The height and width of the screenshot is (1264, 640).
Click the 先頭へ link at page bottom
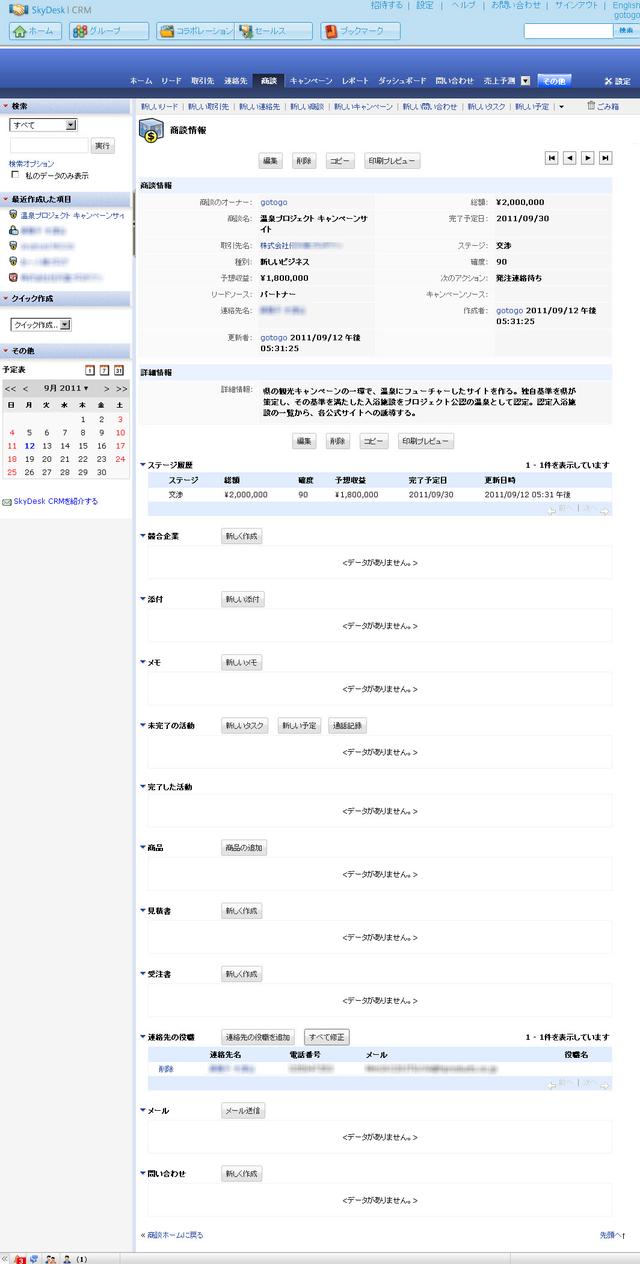pyautogui.click(x=612, y=1235)
